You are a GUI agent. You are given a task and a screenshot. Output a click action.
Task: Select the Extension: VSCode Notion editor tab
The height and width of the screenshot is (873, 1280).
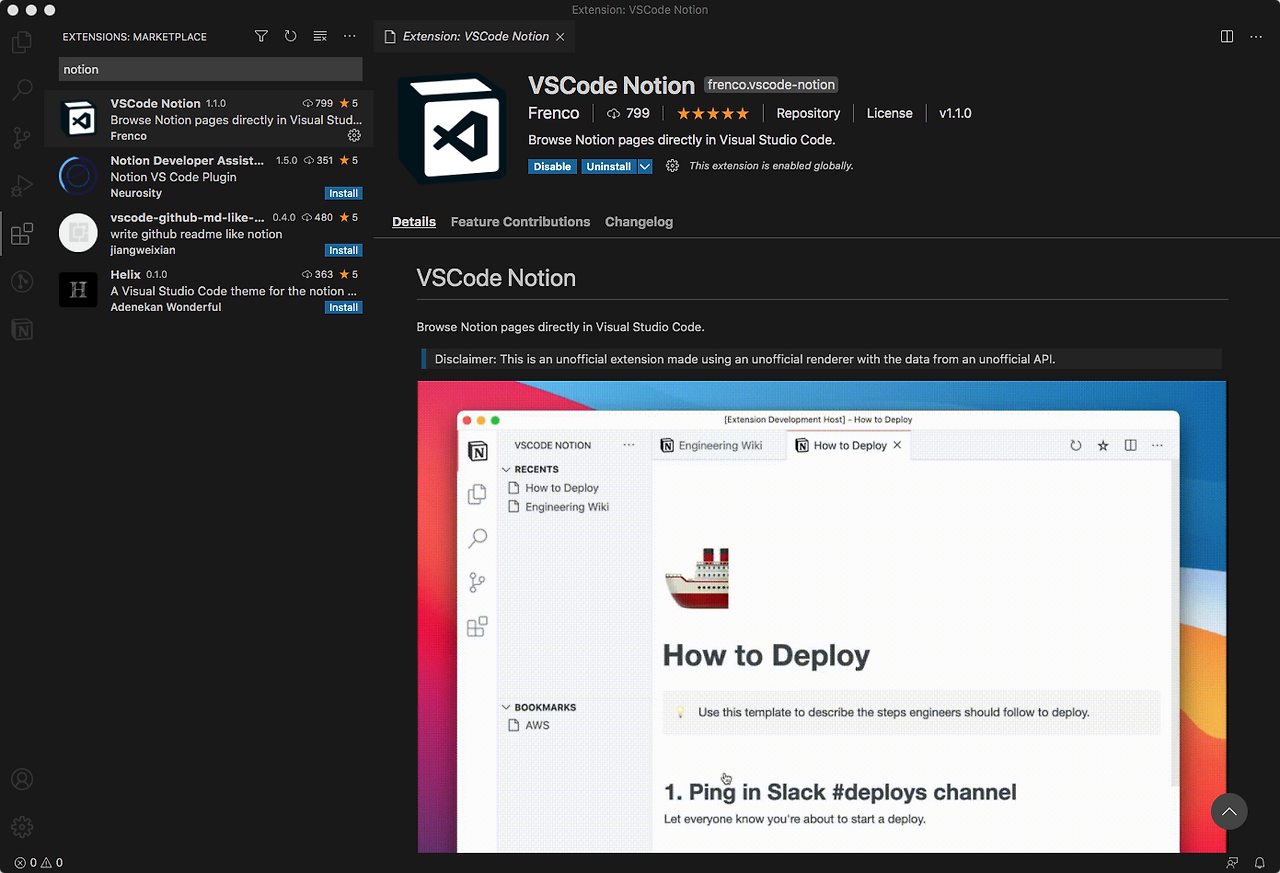coord(475,36)
